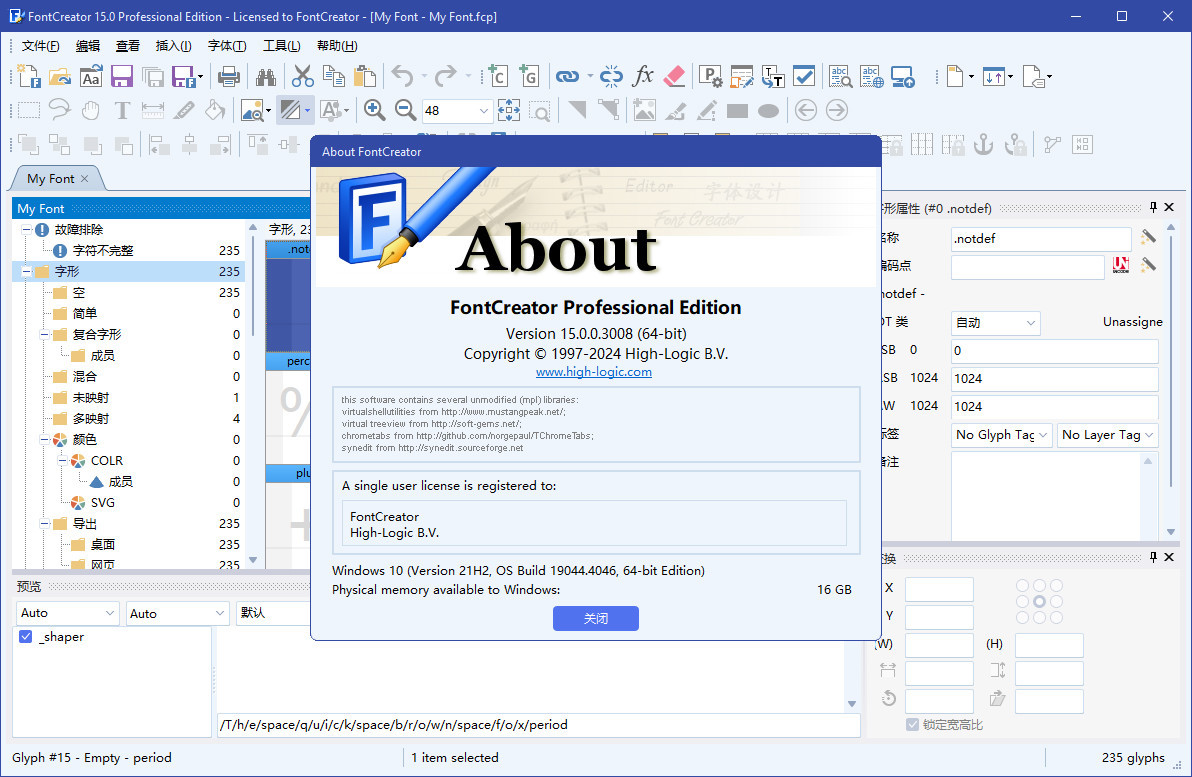Open the zoom level 48 dropdown

tap(484, 111)
